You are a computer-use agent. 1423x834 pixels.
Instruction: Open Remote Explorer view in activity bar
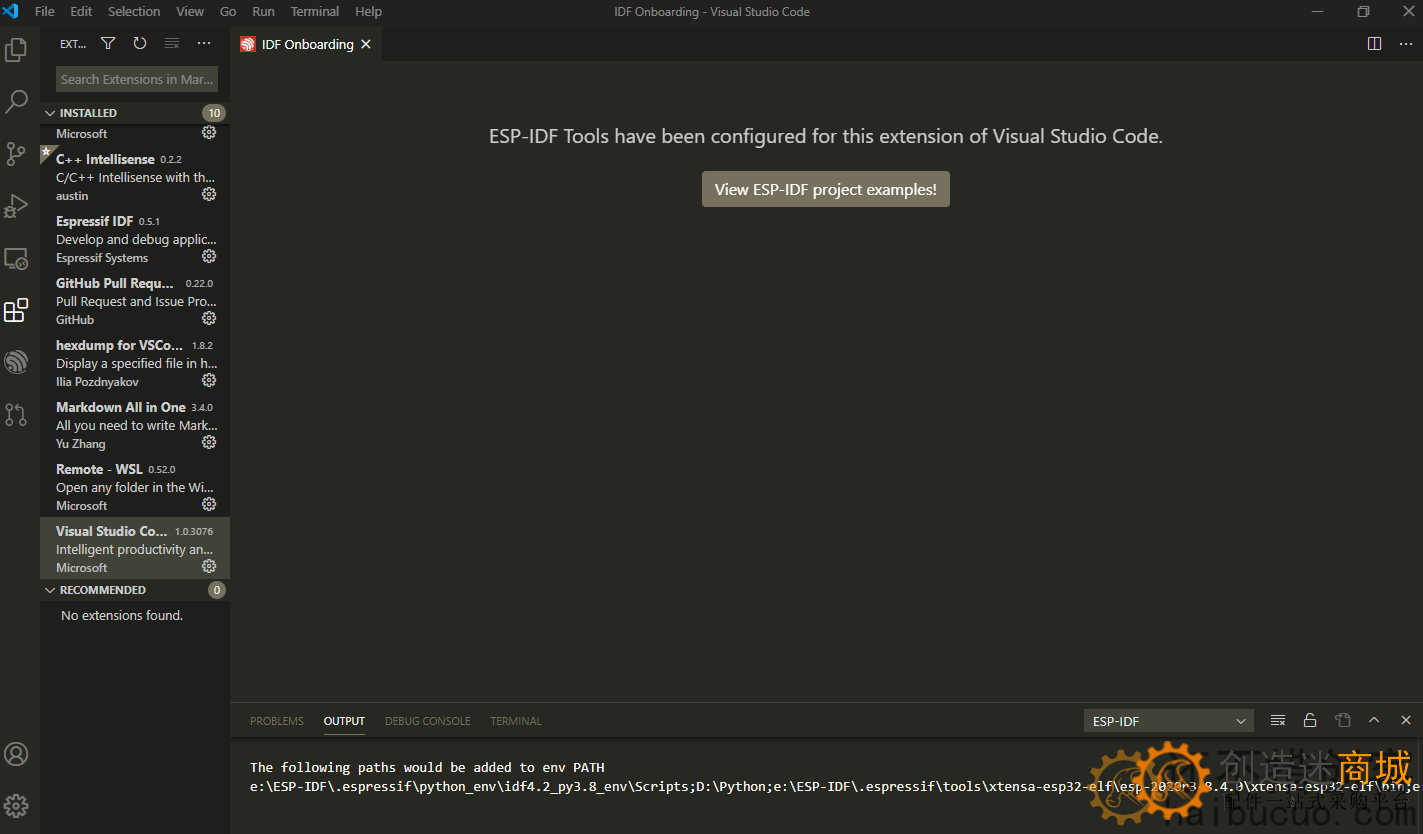(16, 258)
